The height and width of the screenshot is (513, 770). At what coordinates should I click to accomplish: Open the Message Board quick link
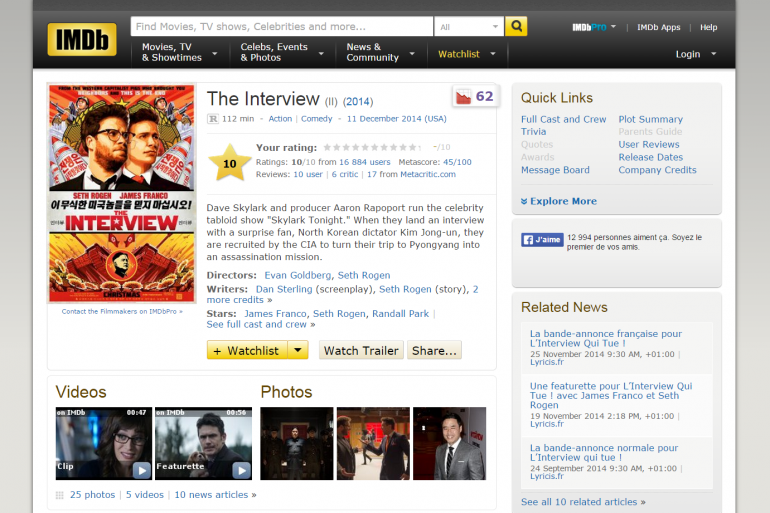coord(555,170)
